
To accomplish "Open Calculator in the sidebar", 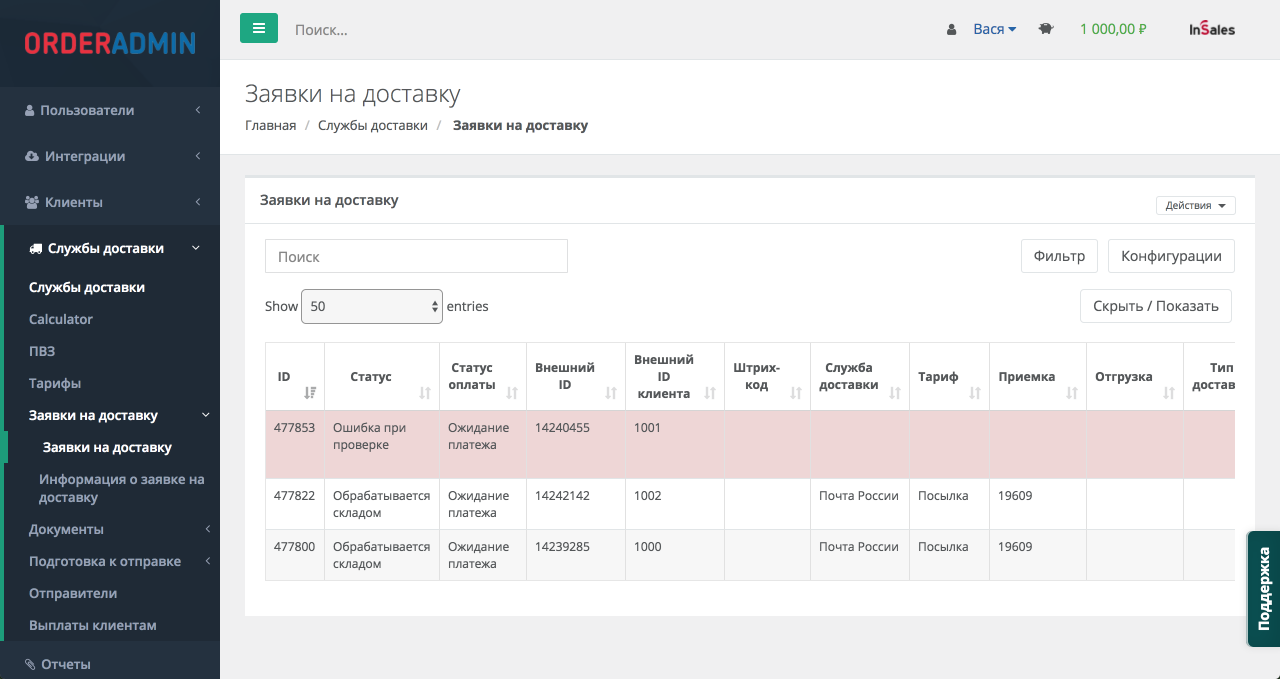I will tap(61, 319).
